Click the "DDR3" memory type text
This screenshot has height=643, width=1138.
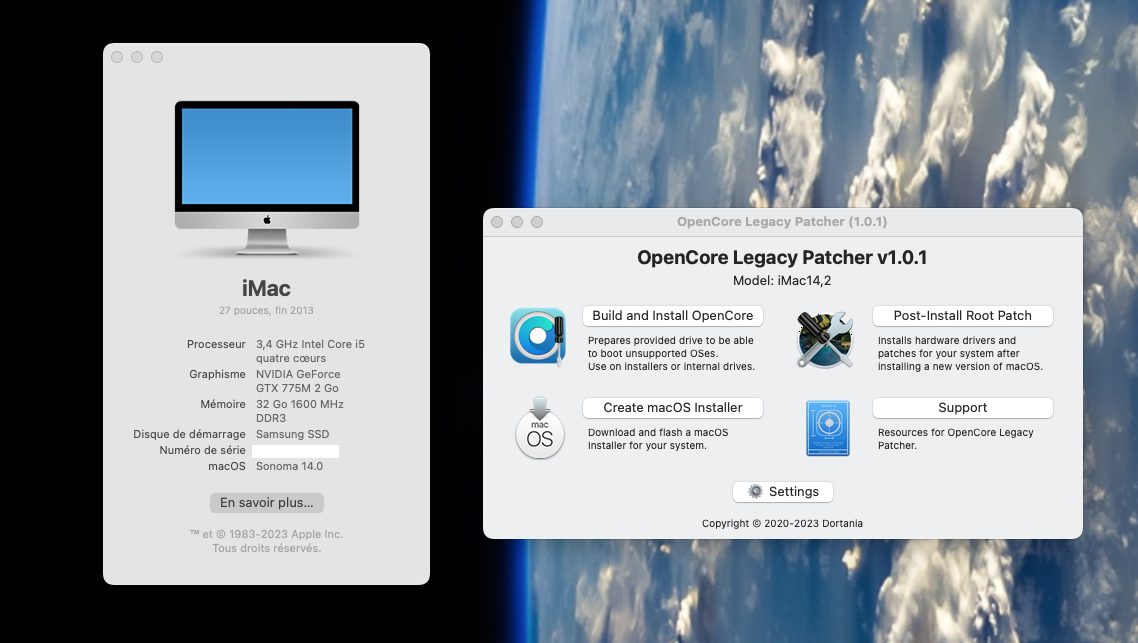tap(271, 418)
